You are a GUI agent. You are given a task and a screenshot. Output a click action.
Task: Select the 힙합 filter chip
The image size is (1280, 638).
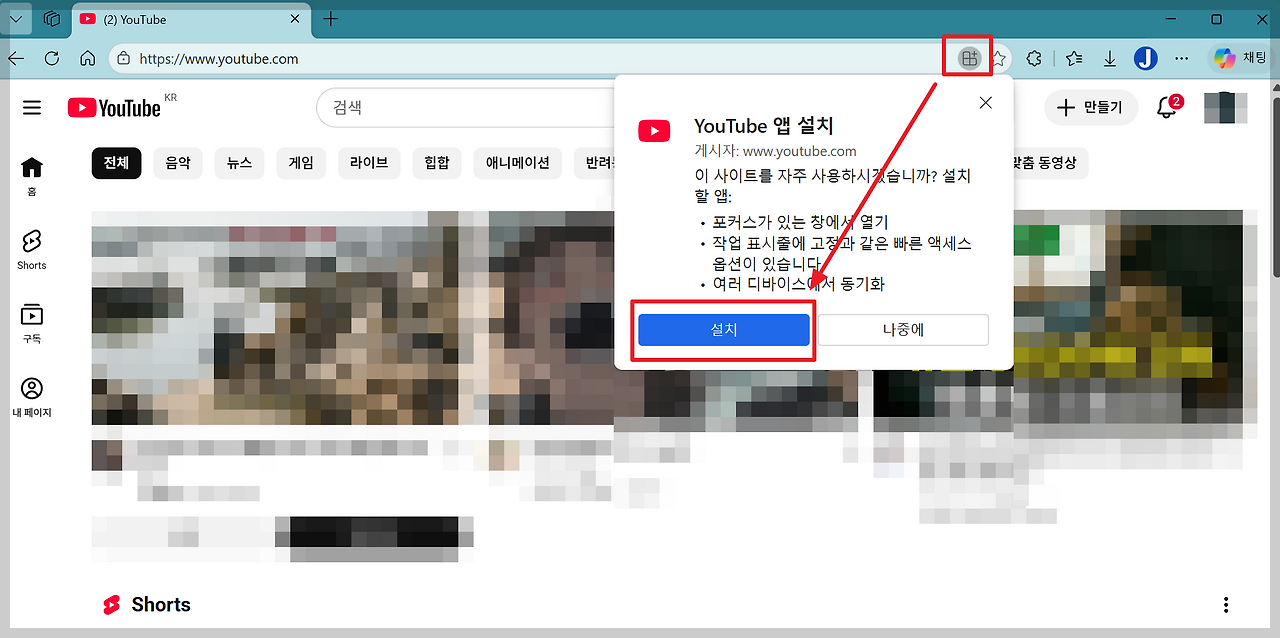pyautogui.click(x=437, y=163)
